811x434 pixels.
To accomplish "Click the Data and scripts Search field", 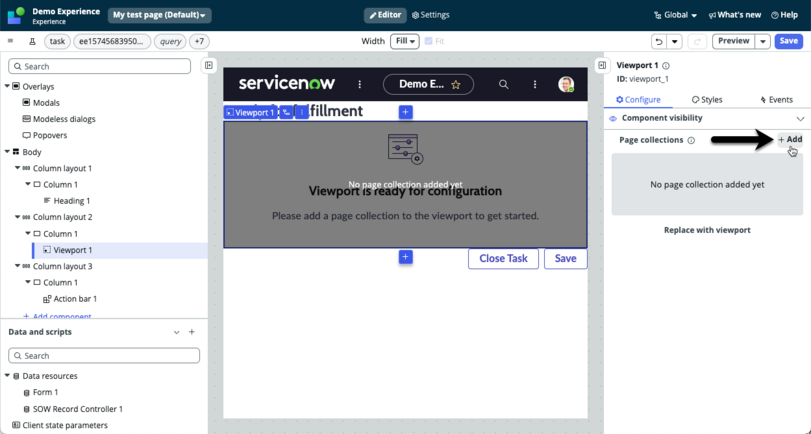I will tap(104, 355).
